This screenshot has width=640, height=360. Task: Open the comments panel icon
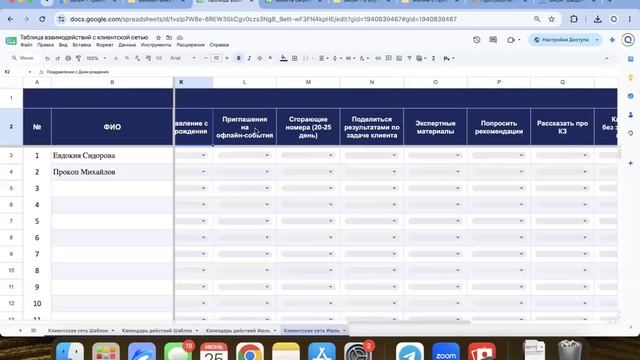coord(493,40)
